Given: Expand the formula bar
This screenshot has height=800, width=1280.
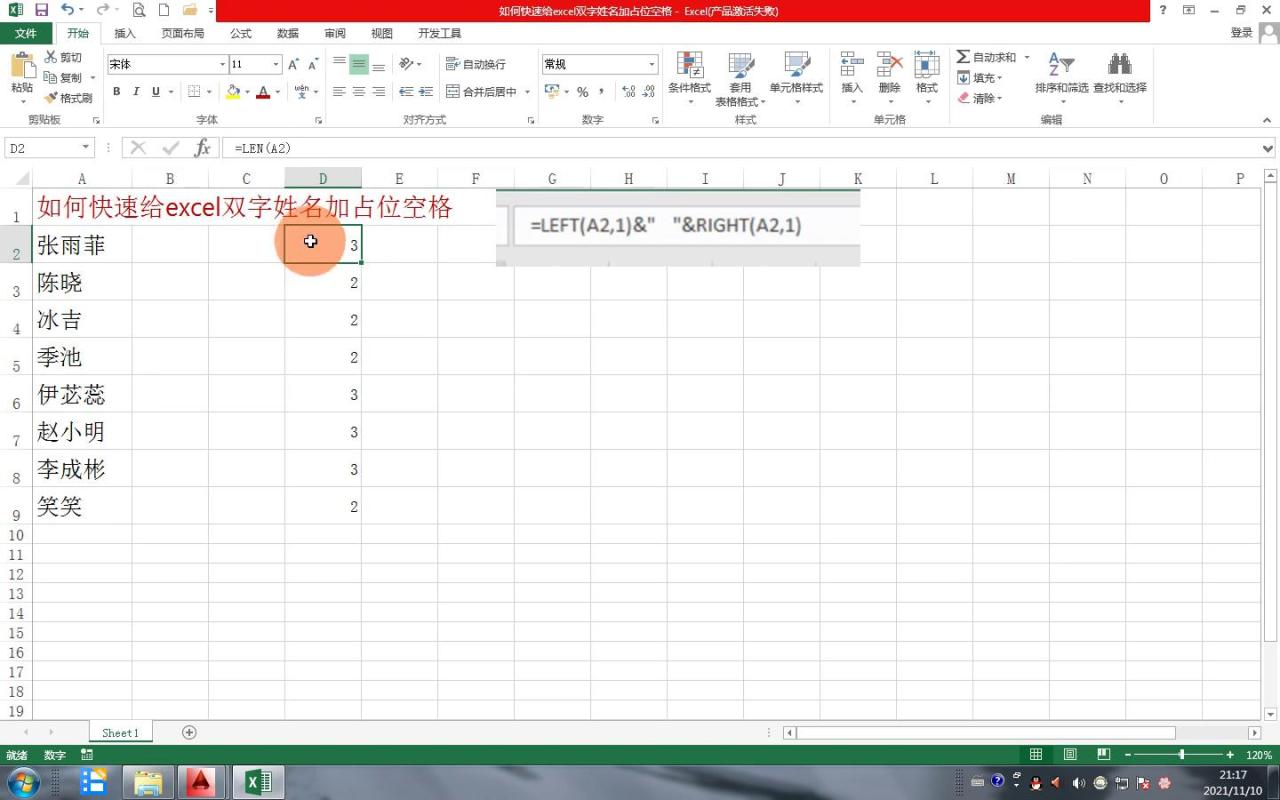Looking at the screenshot, I should 1268,148.
